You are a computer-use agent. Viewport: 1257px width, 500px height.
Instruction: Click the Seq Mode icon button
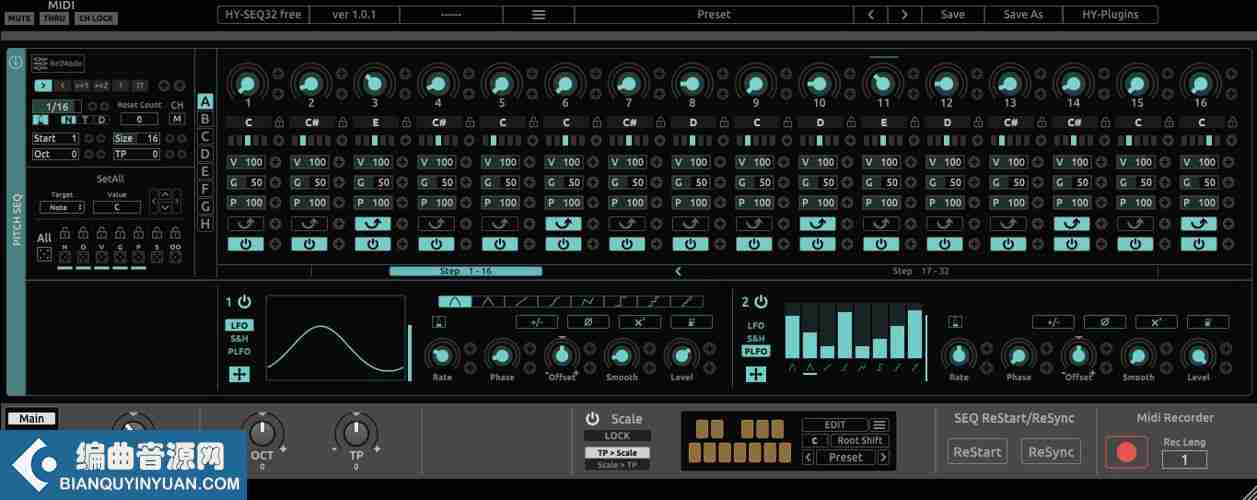[x=57, y=63]
